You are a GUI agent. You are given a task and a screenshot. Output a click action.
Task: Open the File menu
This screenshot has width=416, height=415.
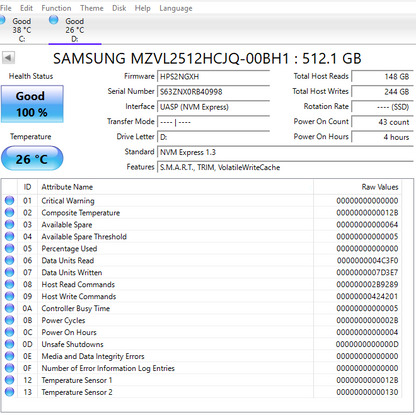click(5, 8)
